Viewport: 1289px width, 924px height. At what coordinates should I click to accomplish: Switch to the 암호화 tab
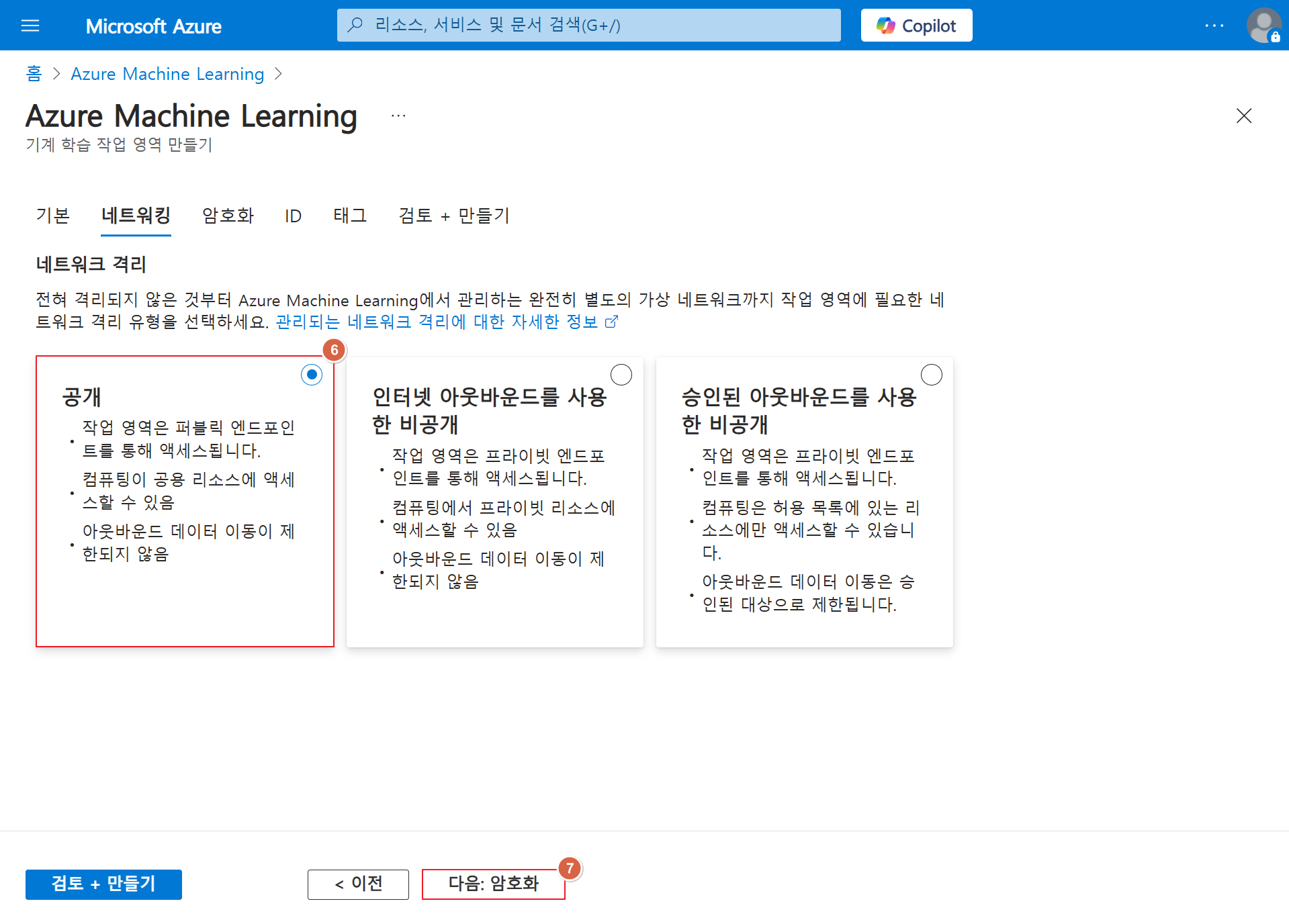point(228,215)
